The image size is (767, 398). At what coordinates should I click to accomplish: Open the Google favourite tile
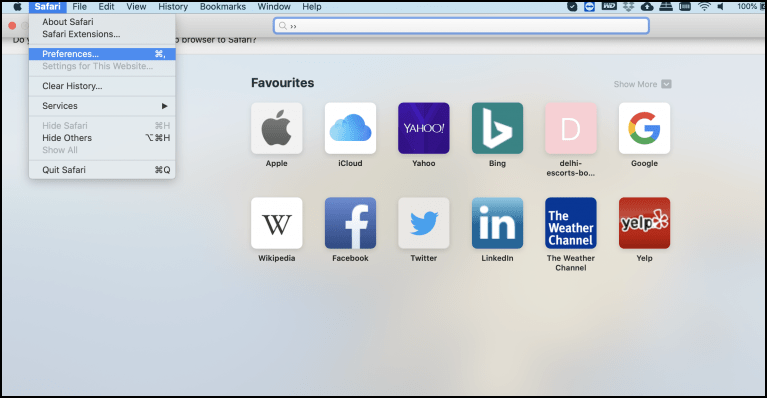[x=644, y=128]
